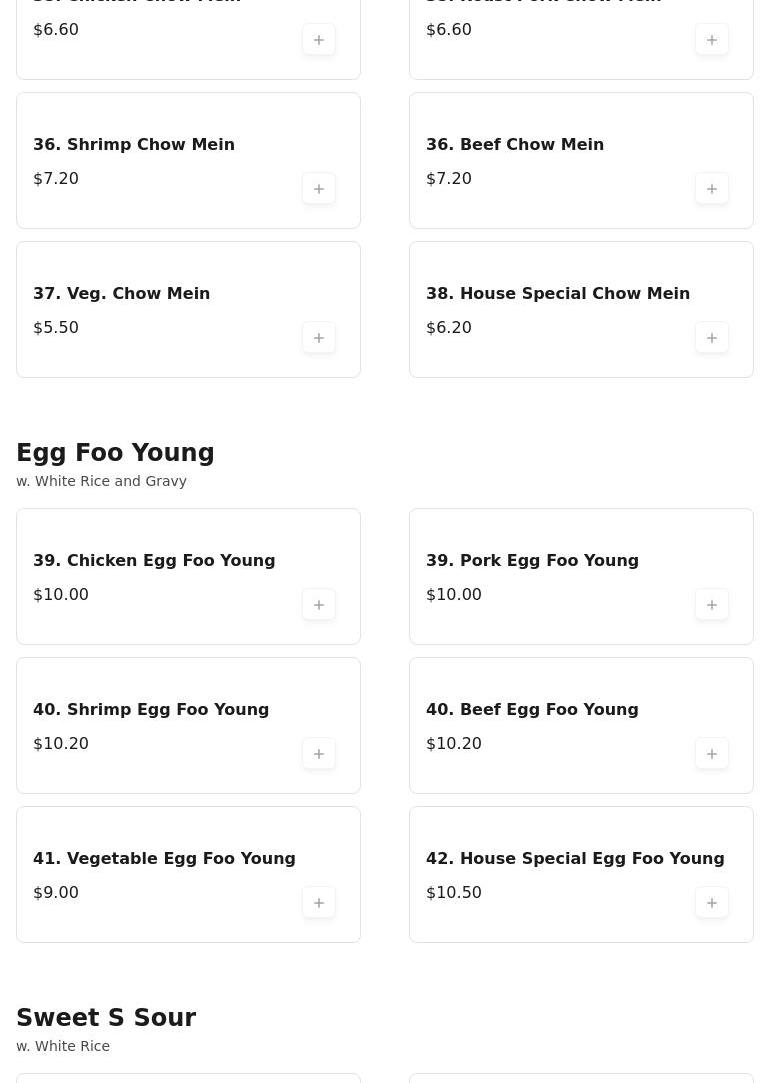The height and width of the screenshot is (1083, 770).
Task: Add House Special Chow Mein plus icon
Action: 712,338
